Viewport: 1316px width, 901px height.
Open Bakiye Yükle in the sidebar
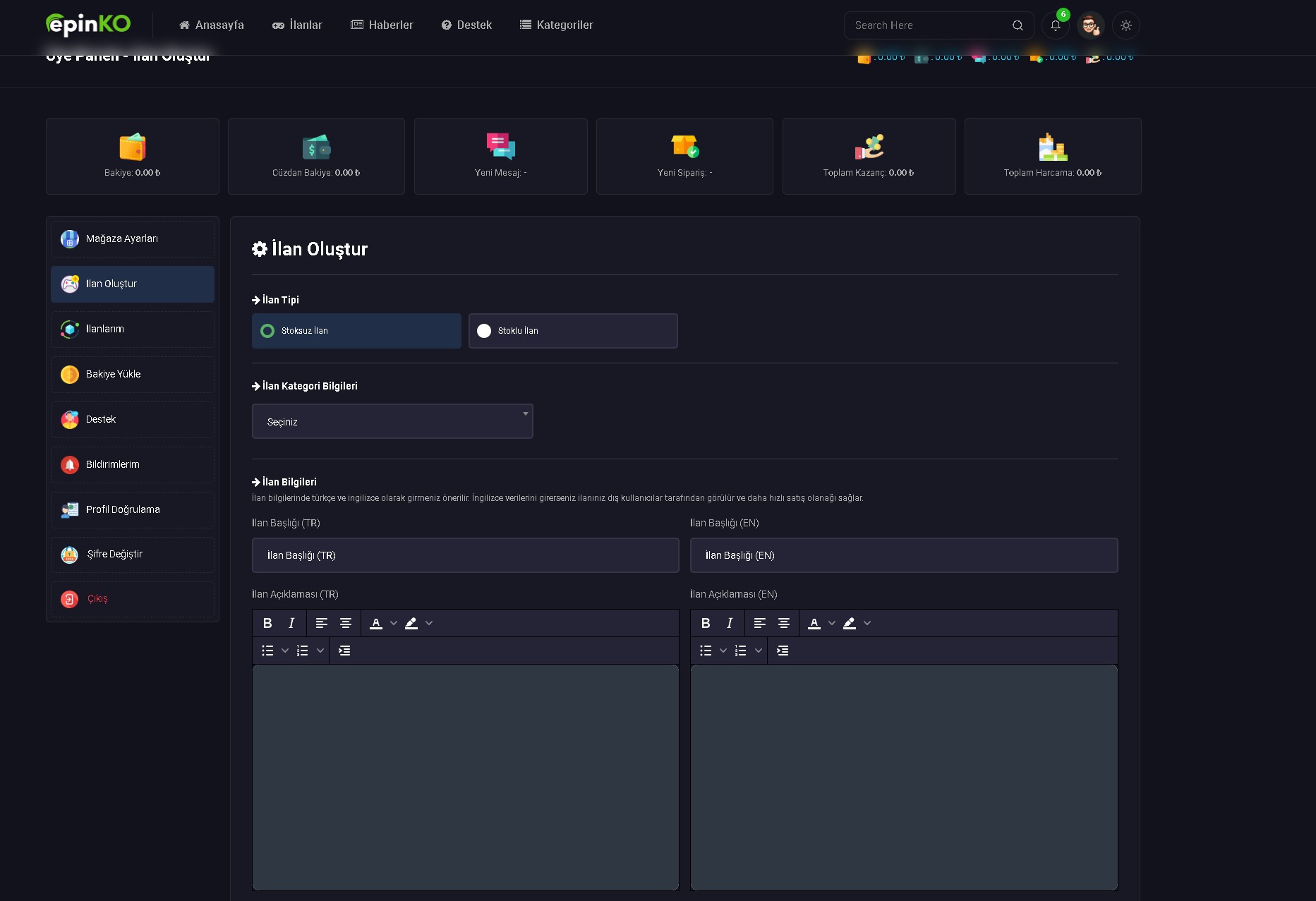(x=133, y=375)
